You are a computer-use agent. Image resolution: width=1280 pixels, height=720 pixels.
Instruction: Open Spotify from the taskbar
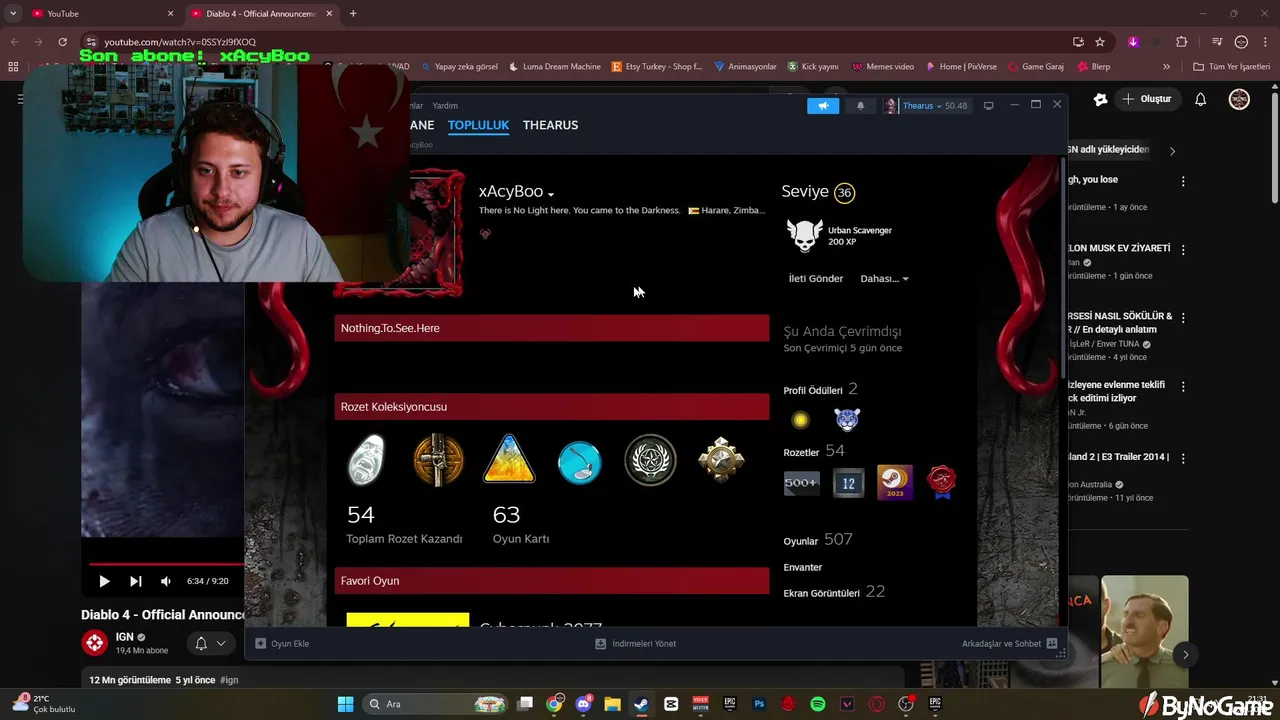pos(818,704)
